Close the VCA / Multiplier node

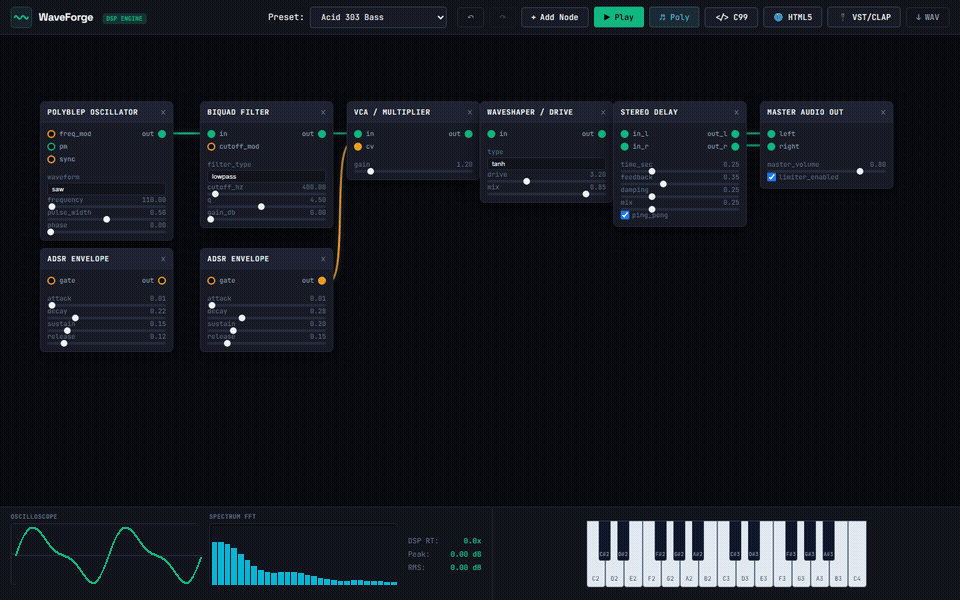(470, 113)
